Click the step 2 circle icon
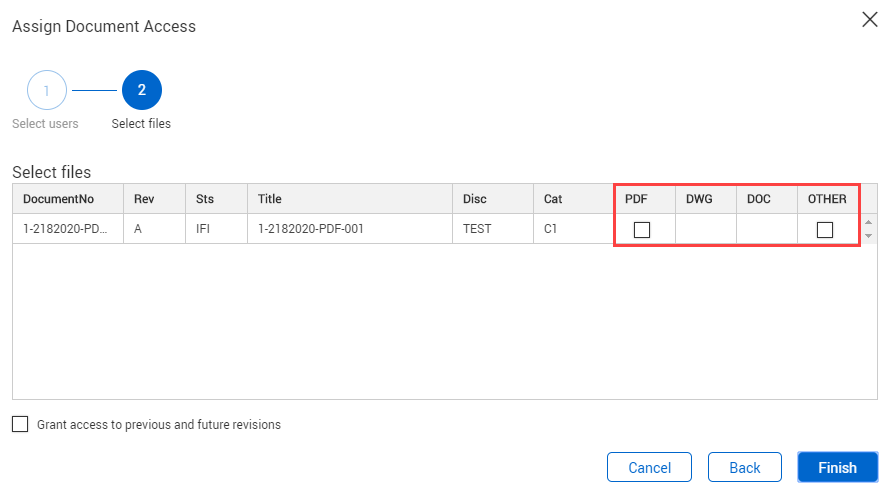Screen dimensions: 893x495 pos(142,90)
